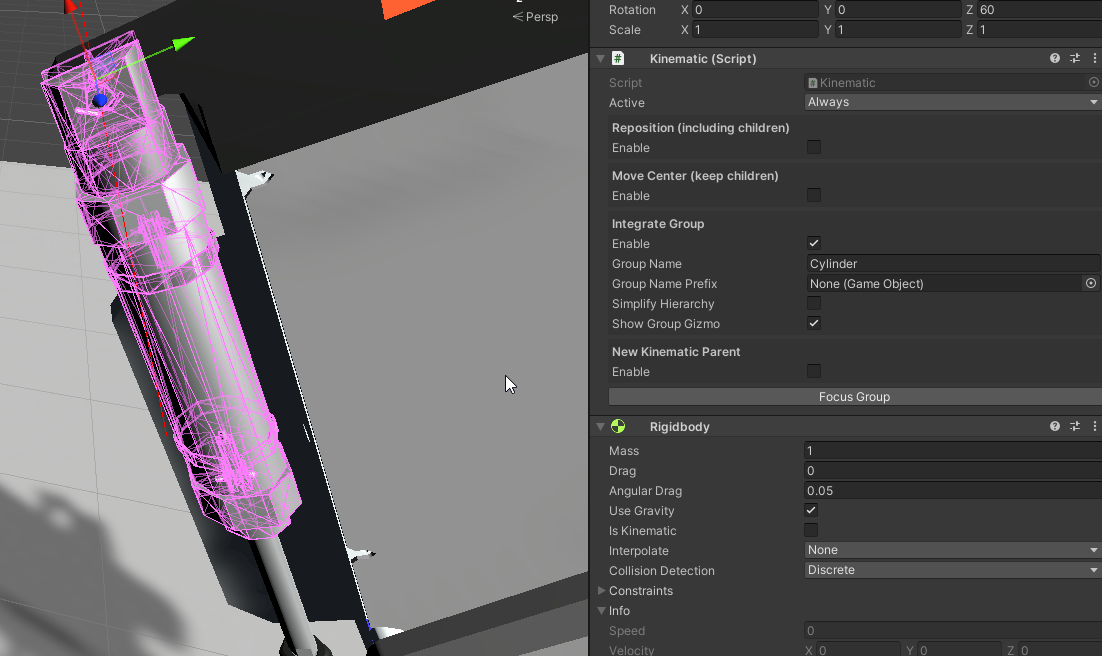This screenshot has width=1102, height=656.
Task: Click Rigidbody preset selector icon
Action: coord(1075,427)
